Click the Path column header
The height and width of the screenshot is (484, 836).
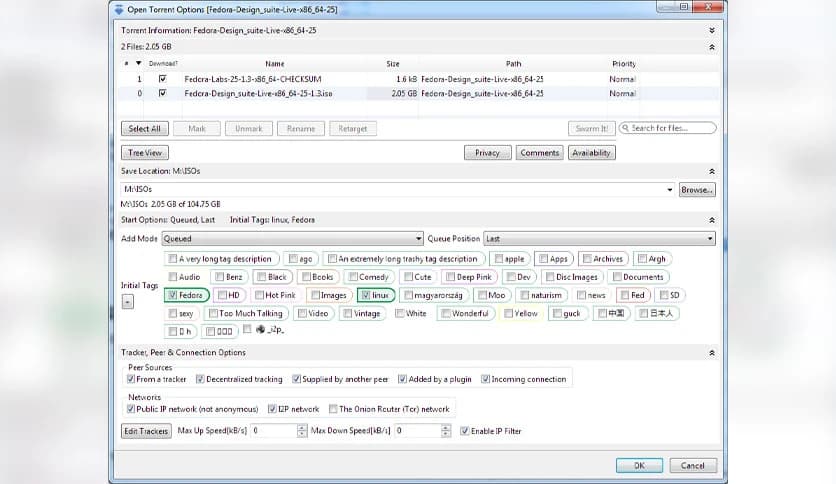[x=513, y=63]
